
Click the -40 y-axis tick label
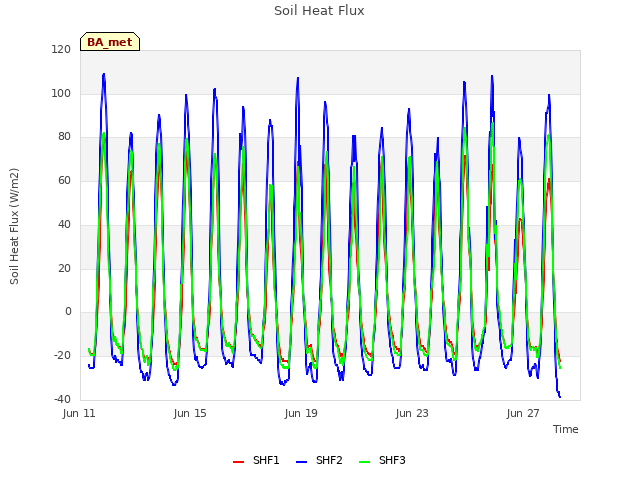tap(62, 399)
